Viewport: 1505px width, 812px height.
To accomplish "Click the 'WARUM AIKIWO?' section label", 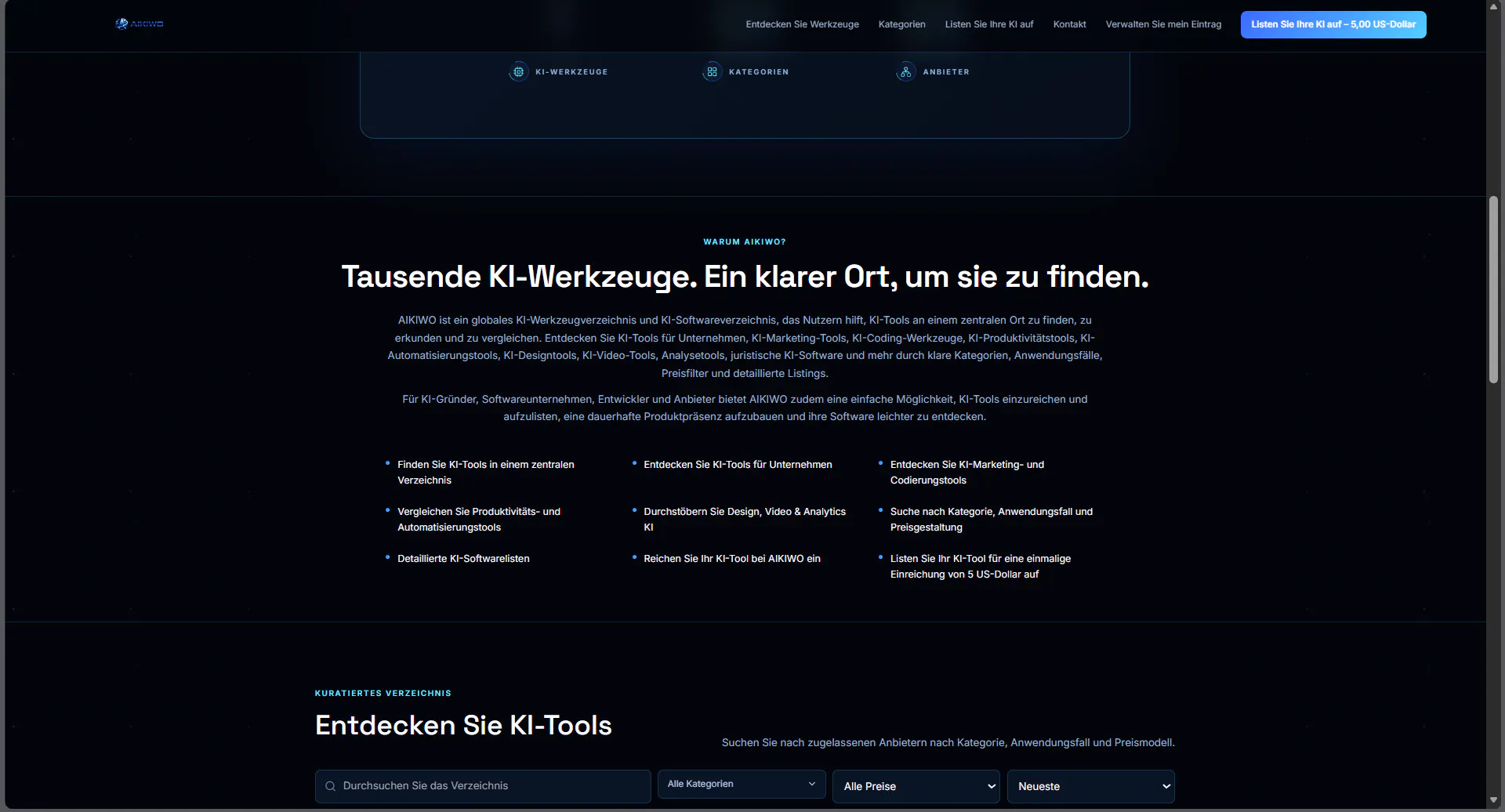I will (x=745, y=242).
